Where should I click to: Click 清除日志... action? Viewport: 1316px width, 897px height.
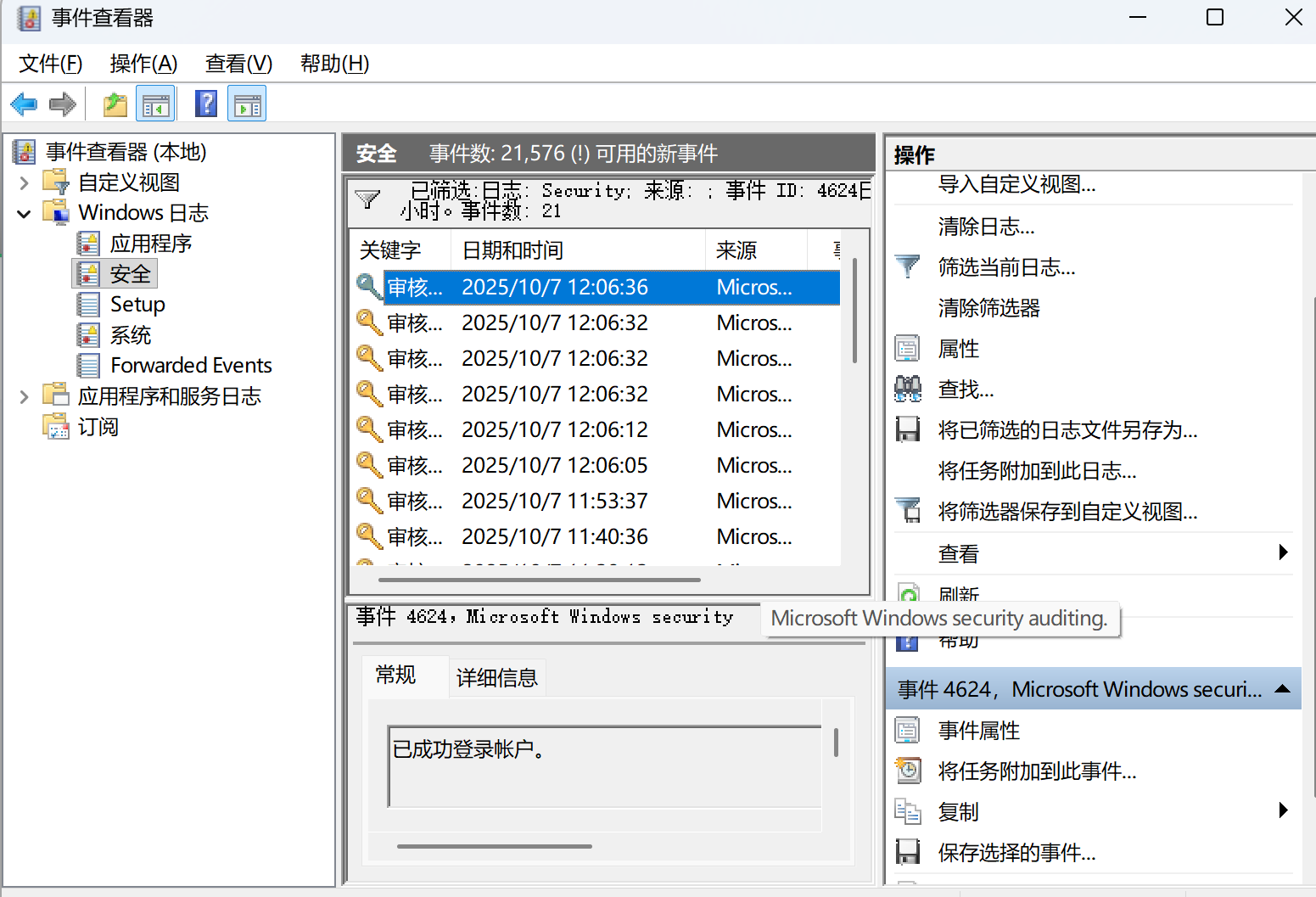click(986, 227)
